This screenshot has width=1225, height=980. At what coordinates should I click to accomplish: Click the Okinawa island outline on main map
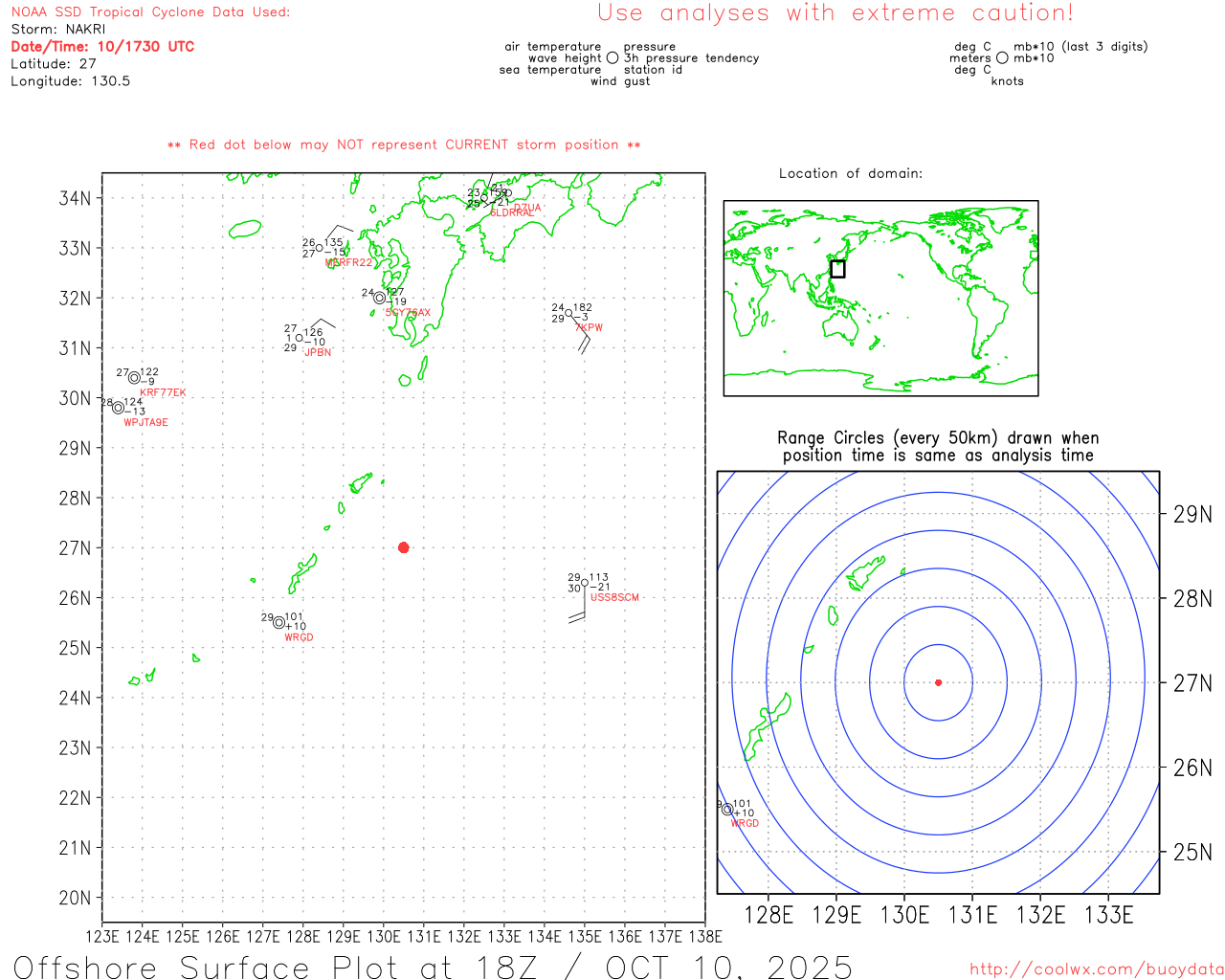(303, 573)
